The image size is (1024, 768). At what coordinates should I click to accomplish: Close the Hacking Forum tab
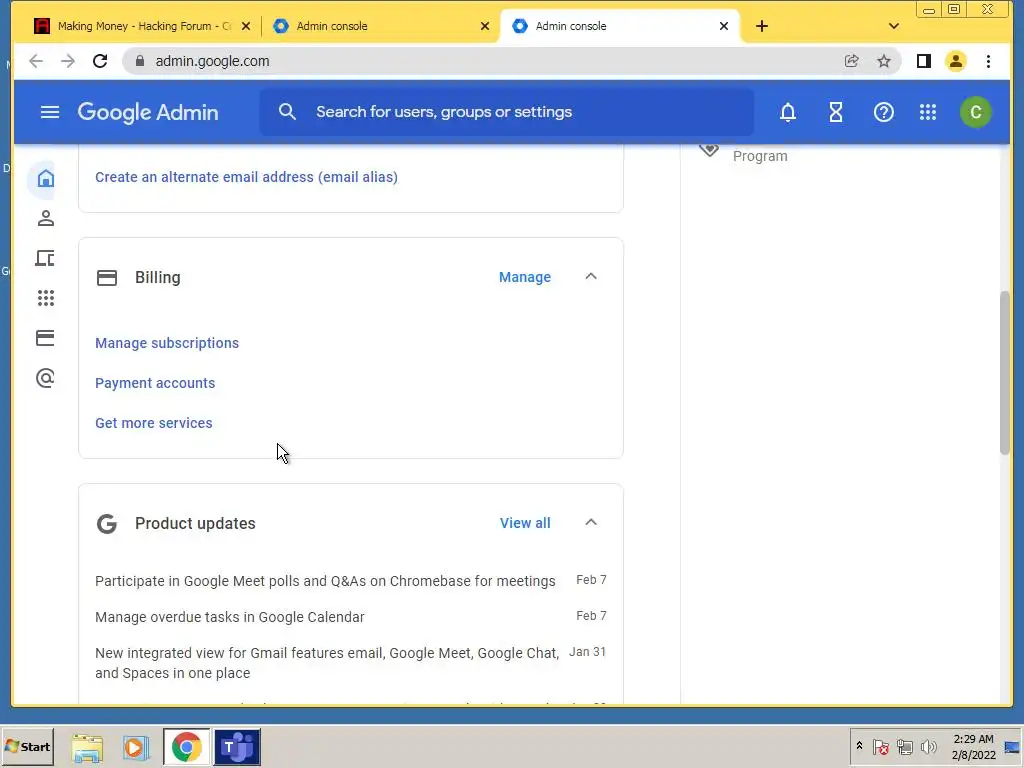coord(246,26)
